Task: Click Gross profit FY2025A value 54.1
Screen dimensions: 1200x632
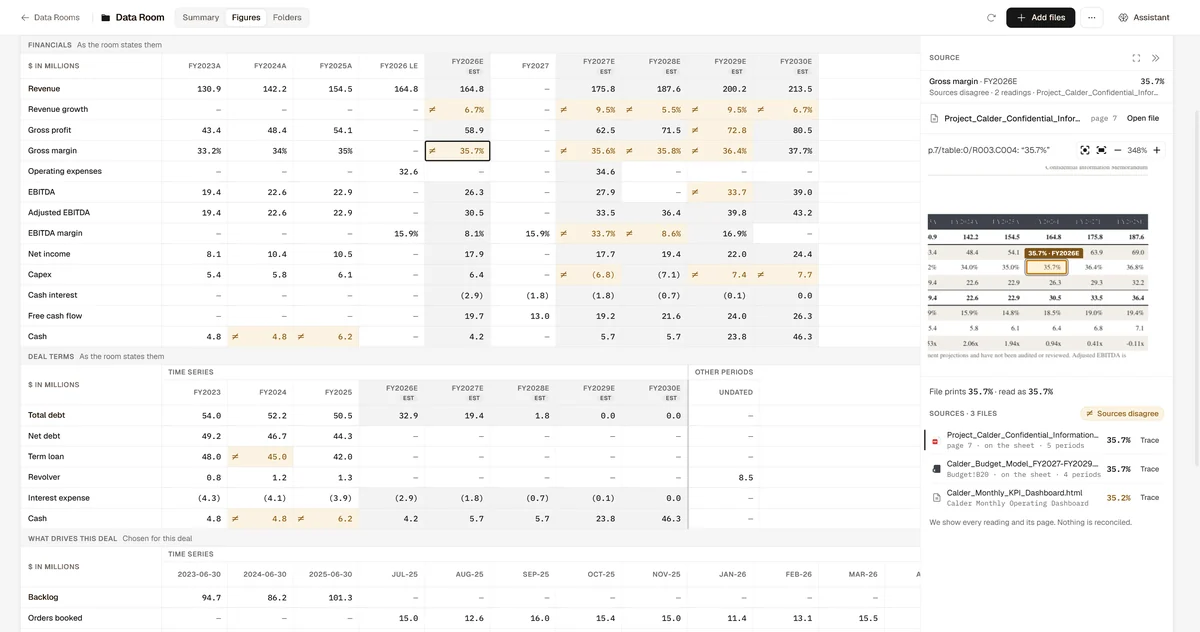Action: [x=343, y=130]
